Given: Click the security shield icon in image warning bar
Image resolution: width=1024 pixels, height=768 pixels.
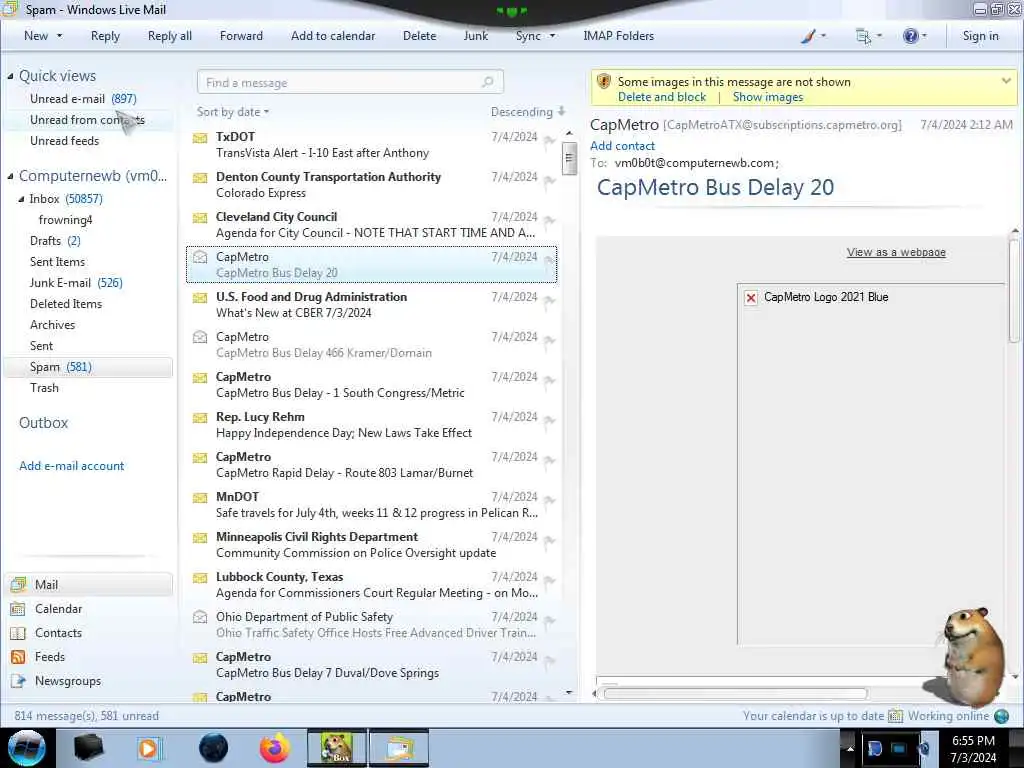Looking at the screenshot, I should tap(603, 81).
